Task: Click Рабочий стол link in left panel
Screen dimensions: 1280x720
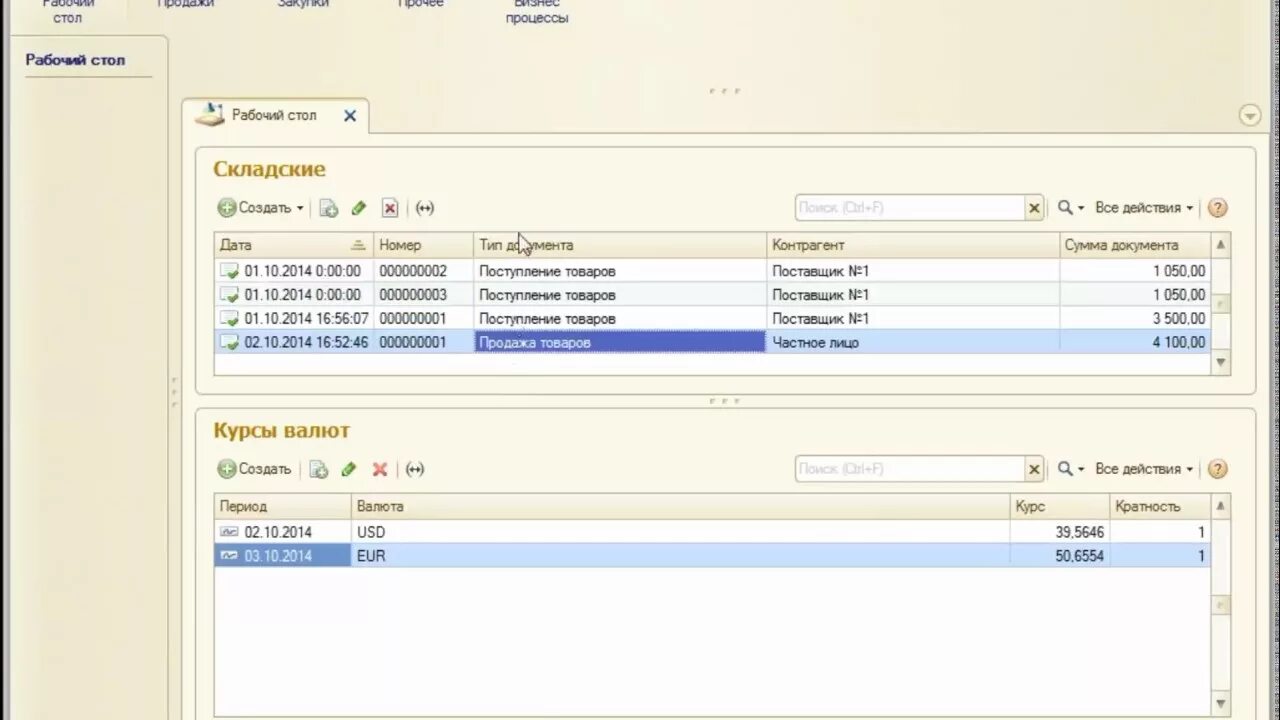Action: 75,60
